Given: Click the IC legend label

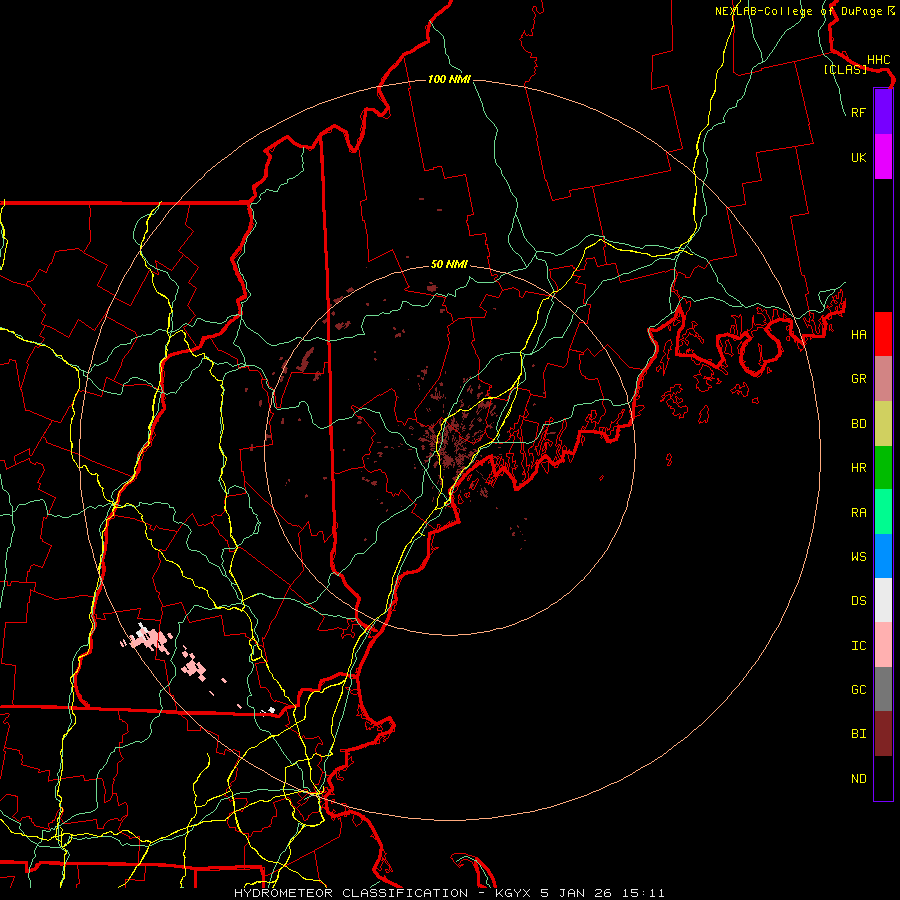Looking at the screenshot, I should (x=858, y=646).
